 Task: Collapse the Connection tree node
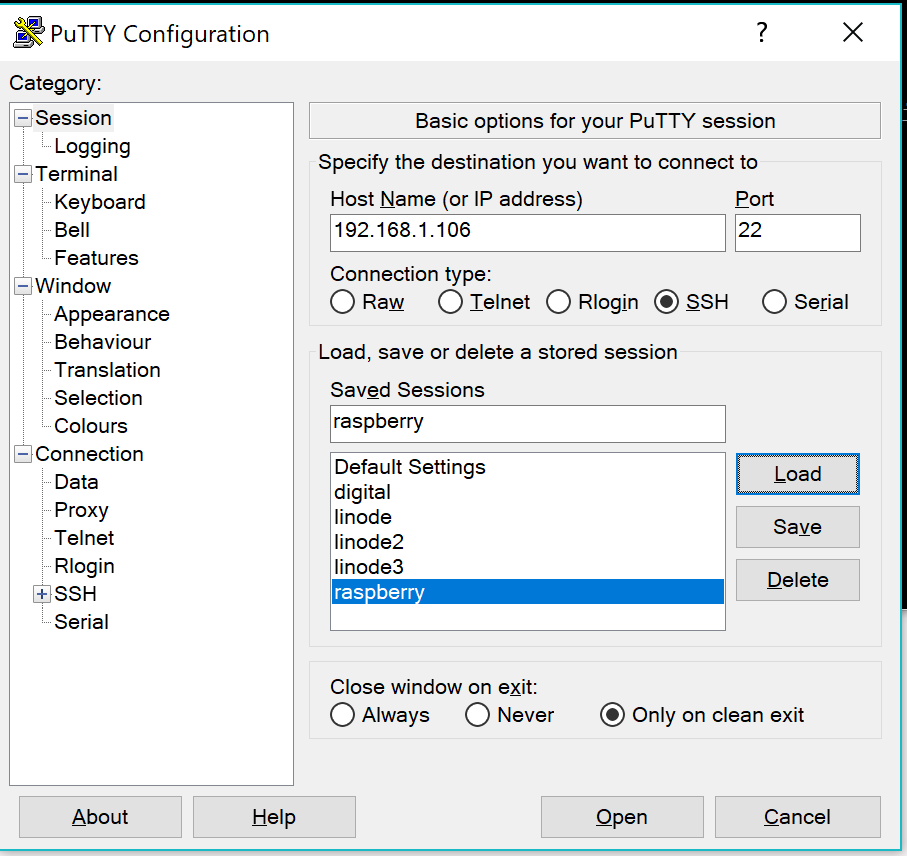click(x=23, y=454)
